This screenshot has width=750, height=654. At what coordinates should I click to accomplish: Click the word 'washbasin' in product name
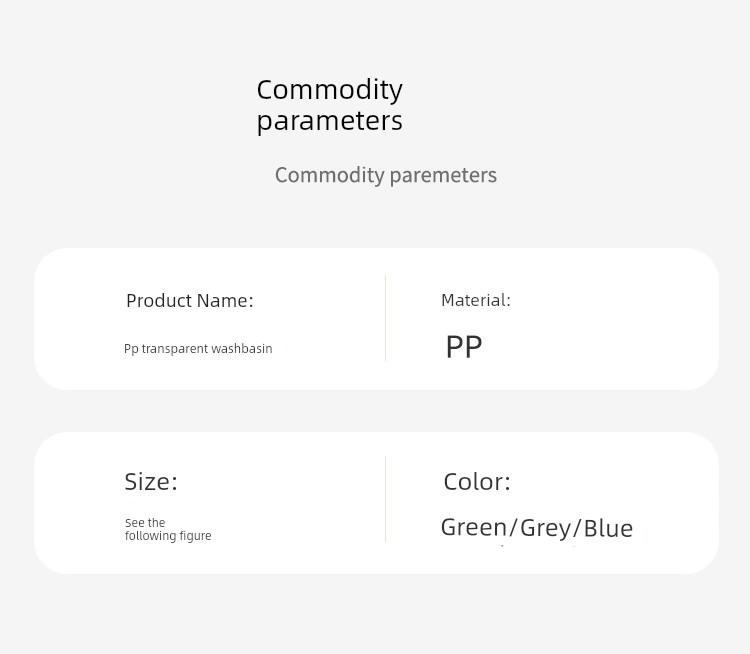click(242, 348)
